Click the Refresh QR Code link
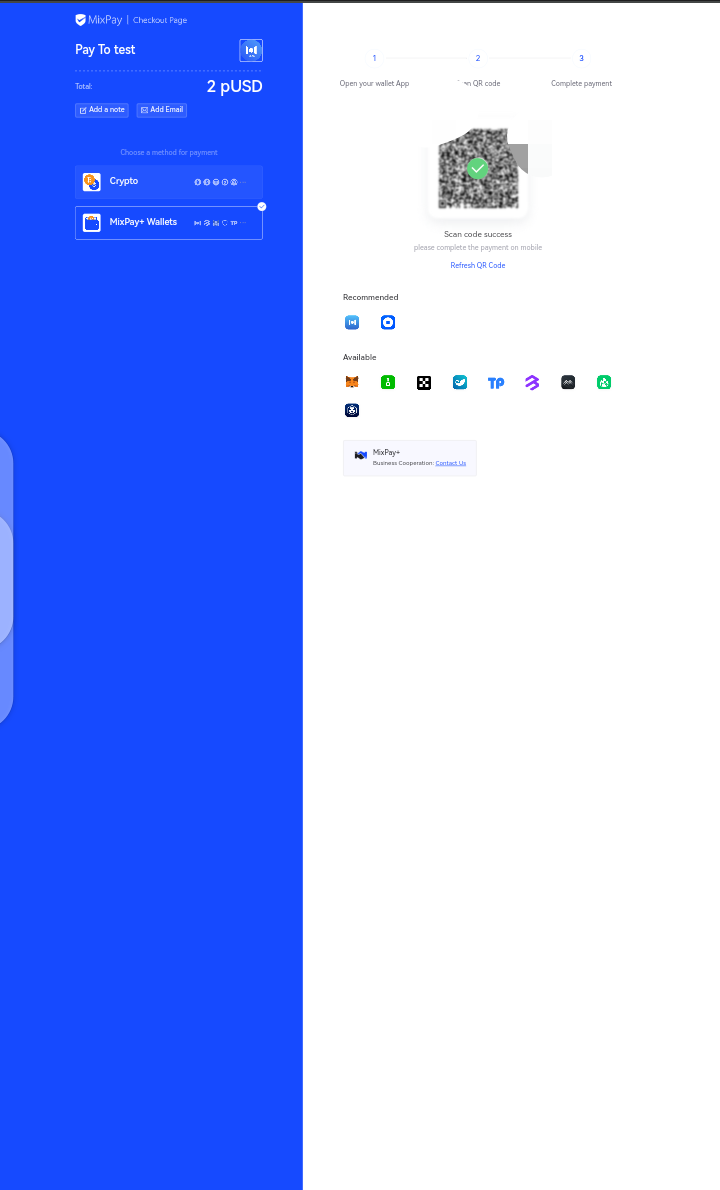Viewport: 720px width, 1190px height. point(478,266)
